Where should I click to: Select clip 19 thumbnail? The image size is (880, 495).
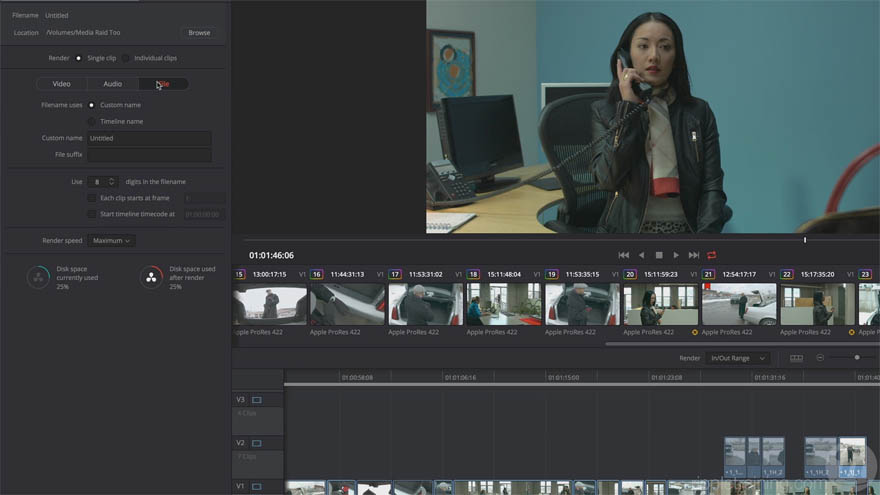click(x=582, y=304)
